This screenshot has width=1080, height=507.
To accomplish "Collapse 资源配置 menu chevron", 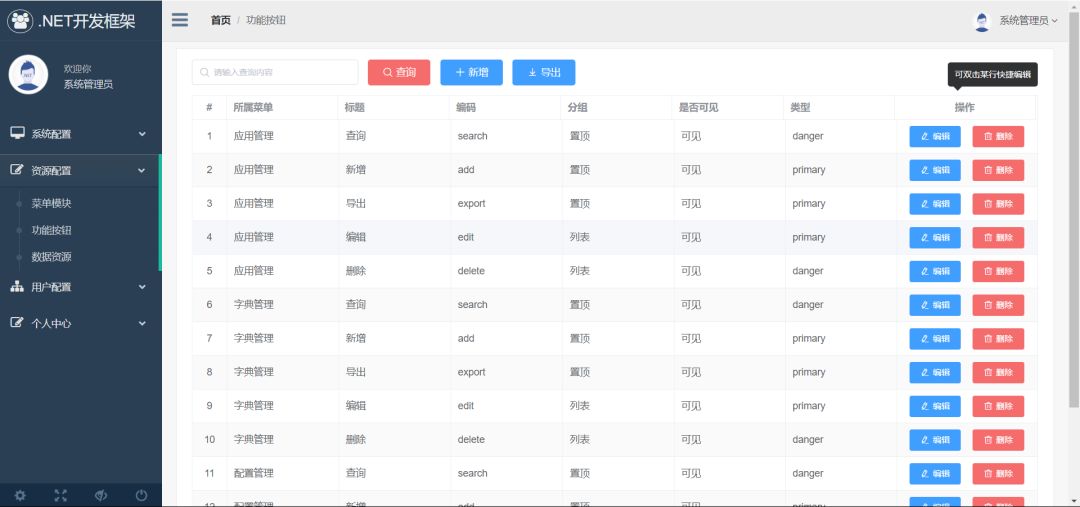I will 142,170.
